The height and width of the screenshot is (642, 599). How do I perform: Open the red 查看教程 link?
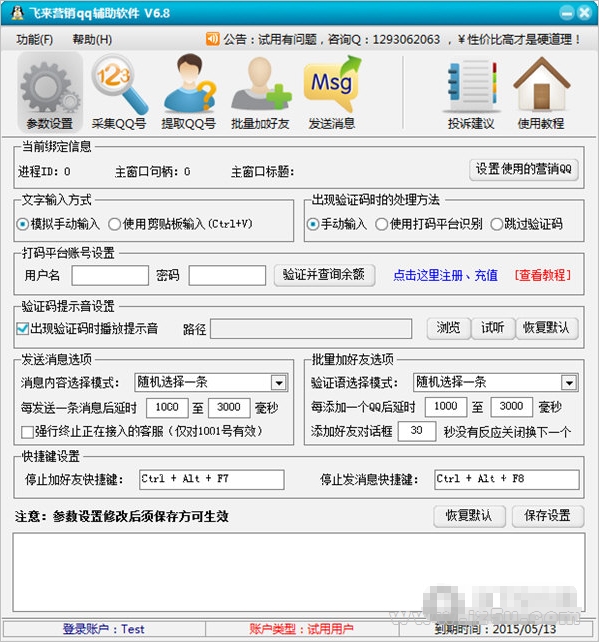542,275
